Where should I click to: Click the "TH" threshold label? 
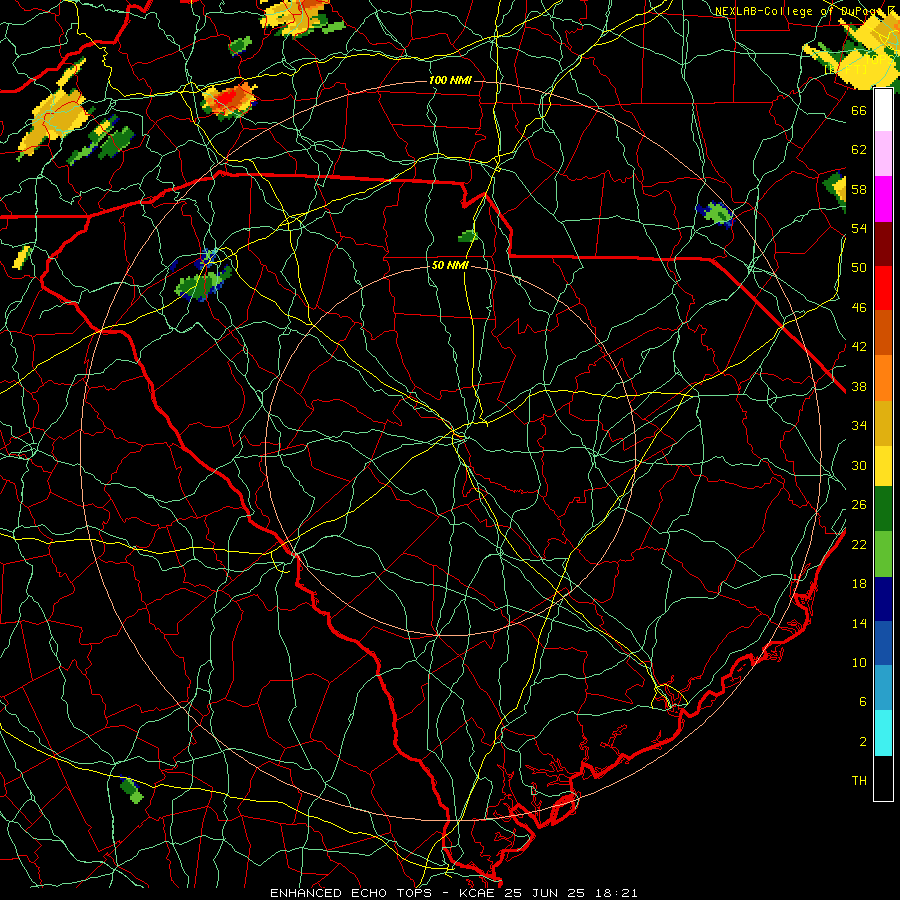click(859, 781)
